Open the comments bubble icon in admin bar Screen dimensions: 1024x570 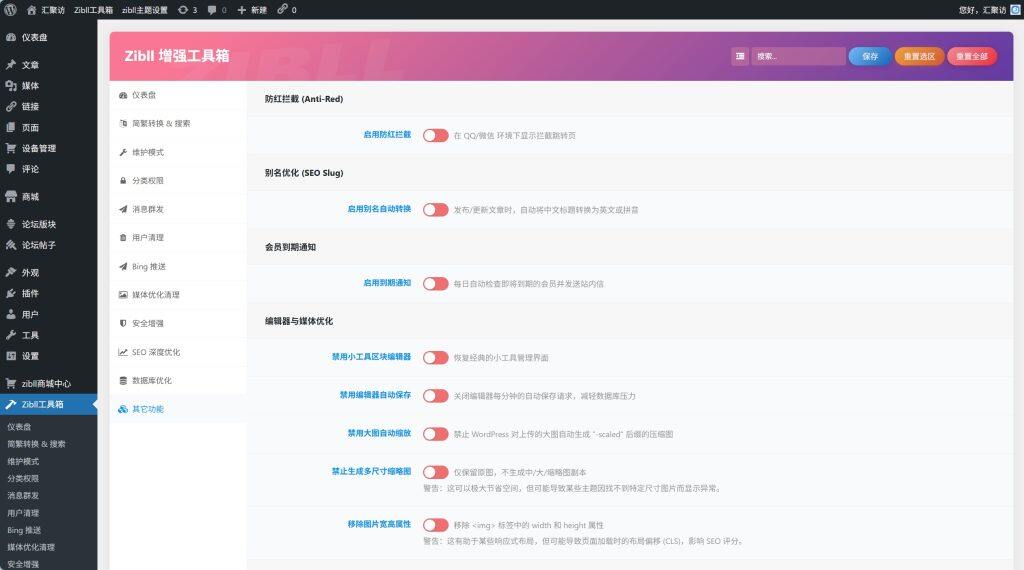[x=212, y=10]
